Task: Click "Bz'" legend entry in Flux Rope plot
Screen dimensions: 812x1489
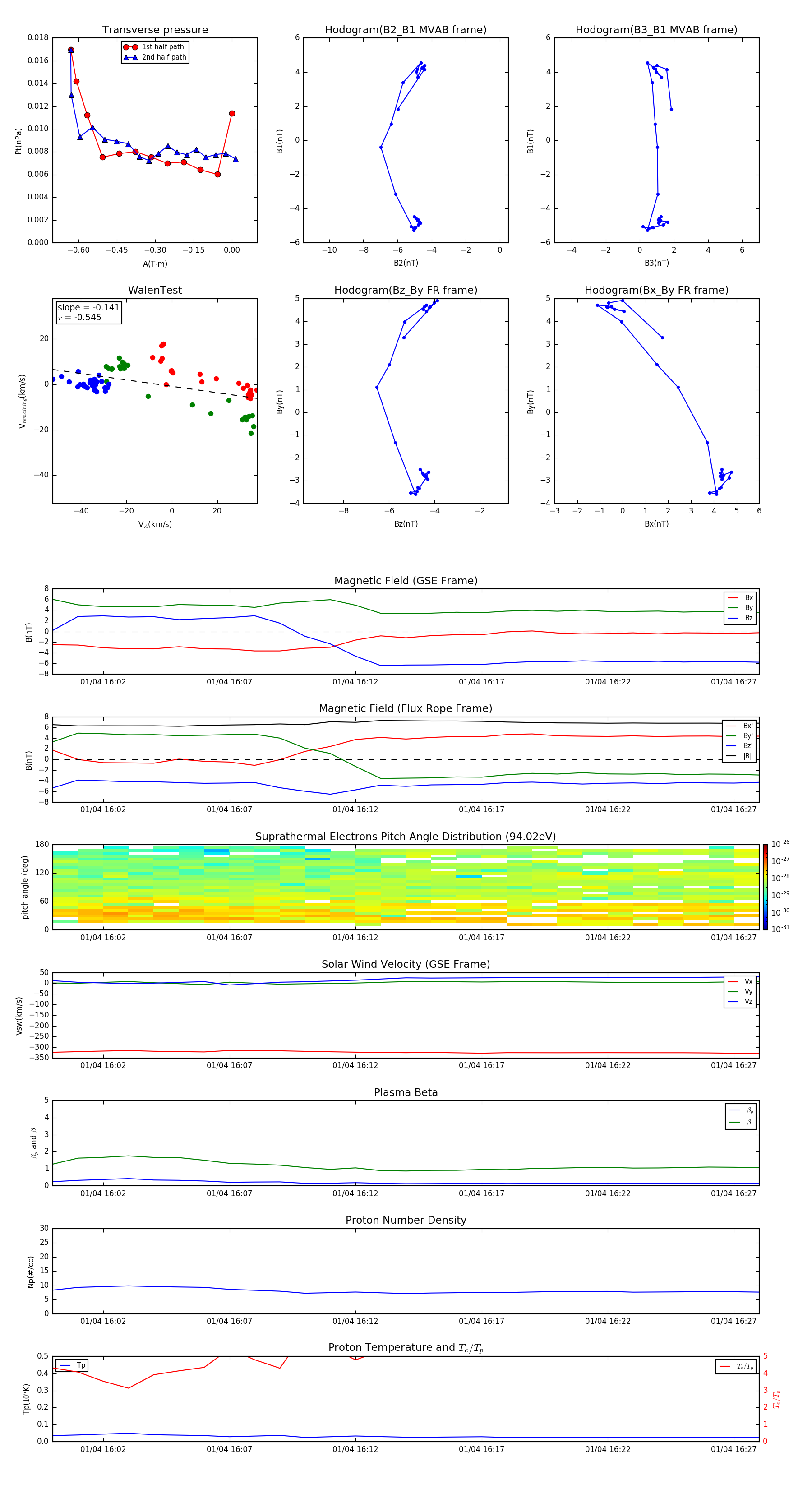Action: coord(739,746)
